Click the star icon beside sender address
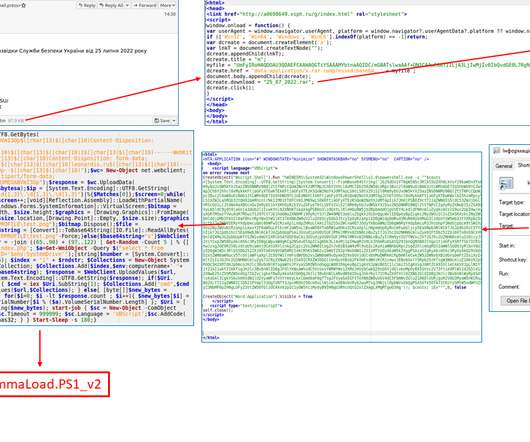Viewport: 530px width, 442px height. point(24,5)
